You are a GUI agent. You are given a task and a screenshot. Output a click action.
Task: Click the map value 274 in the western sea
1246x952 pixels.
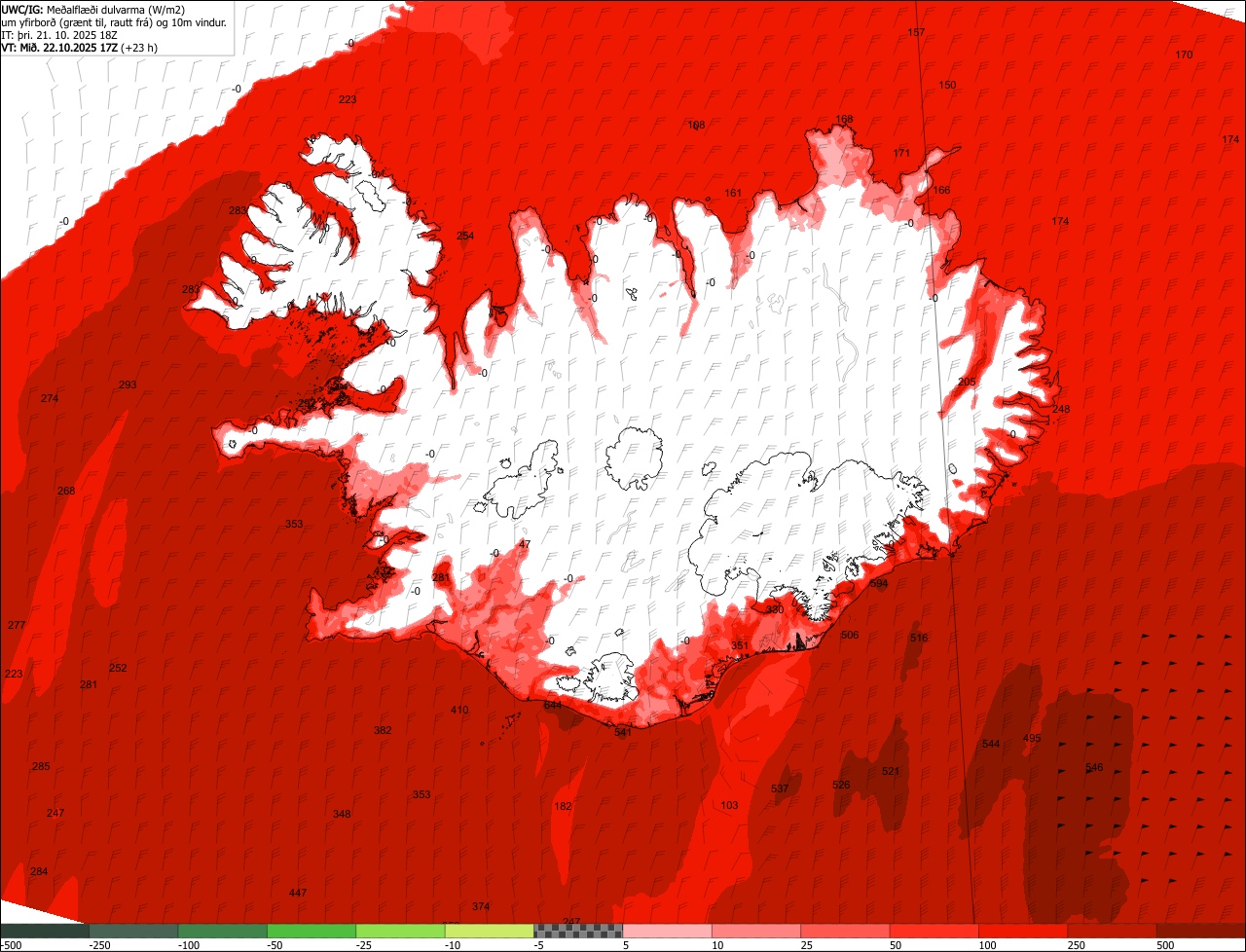[50, 398]
